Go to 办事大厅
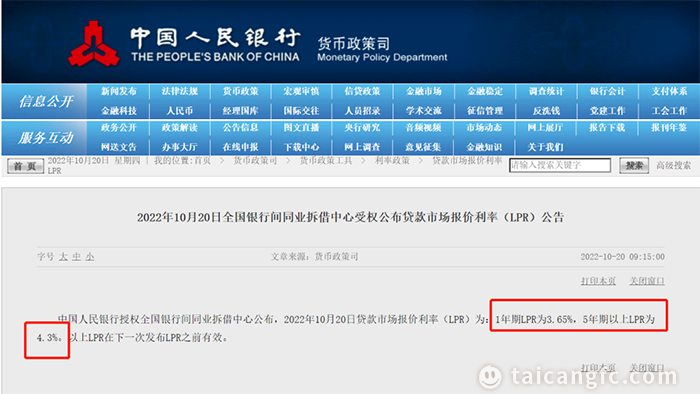This screenshot has height=394, width=700. (x=179, y=147)
